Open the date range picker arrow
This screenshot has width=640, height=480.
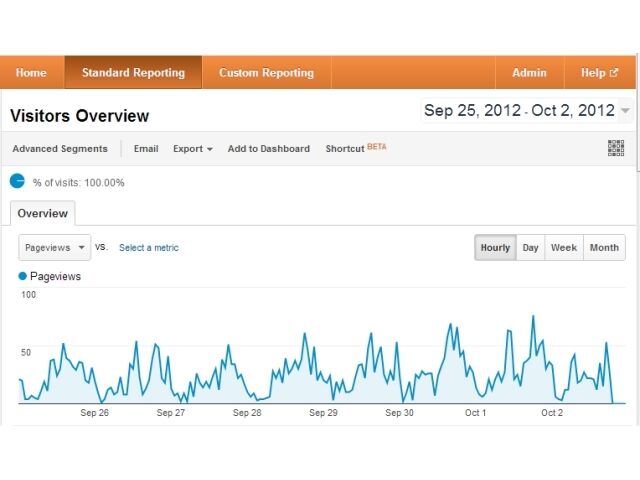click(x=625, y=111)
